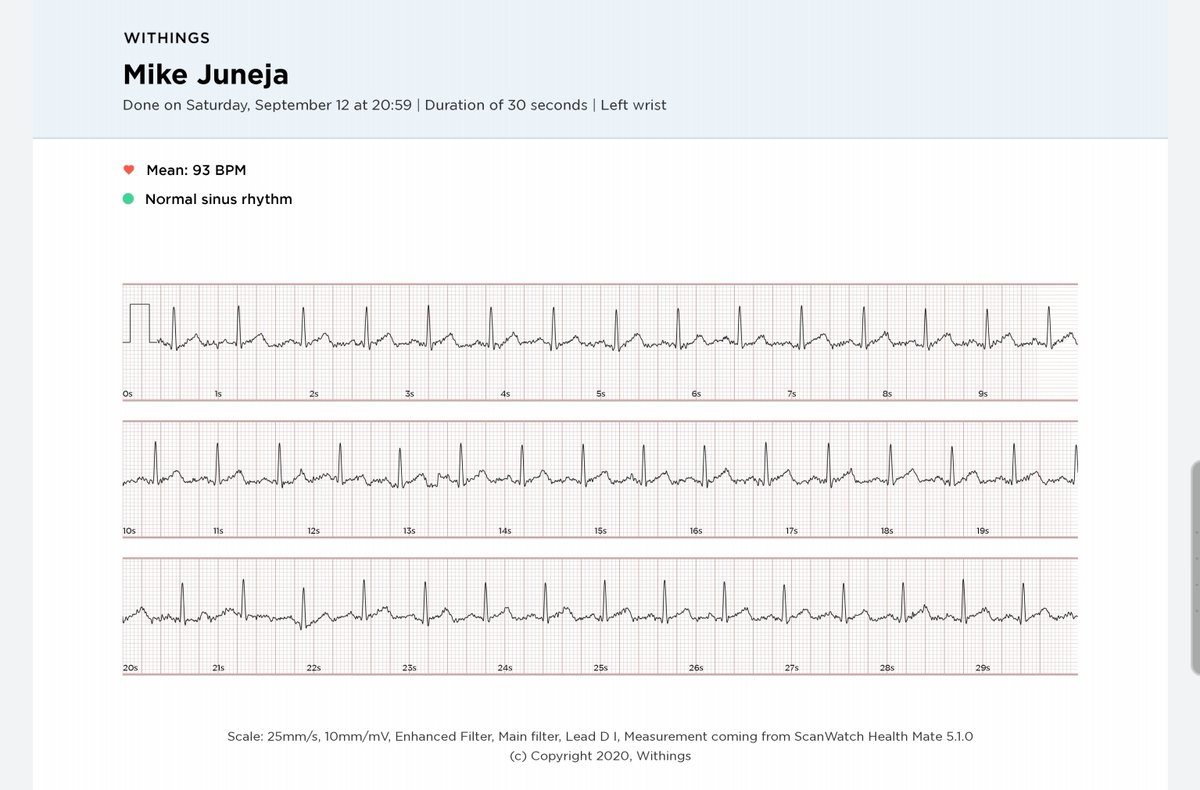This screenshot has width=1200, height=790.
Task: Click the 17s marker on the second strip
Action: point(791,531)
